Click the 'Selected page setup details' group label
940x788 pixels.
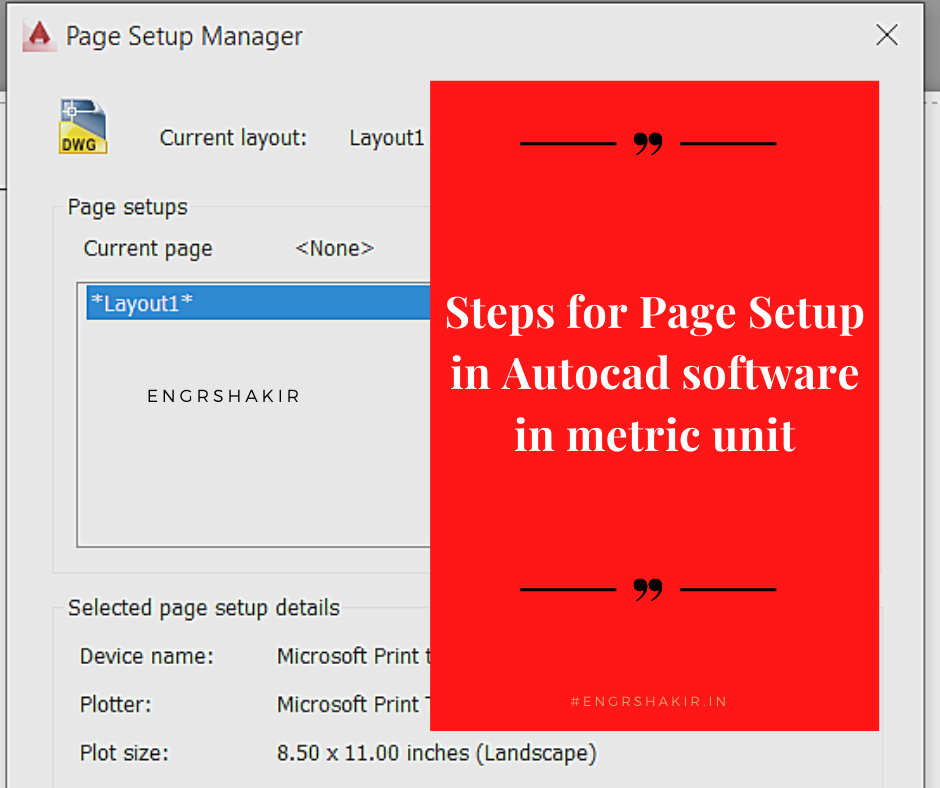(203, 608)
